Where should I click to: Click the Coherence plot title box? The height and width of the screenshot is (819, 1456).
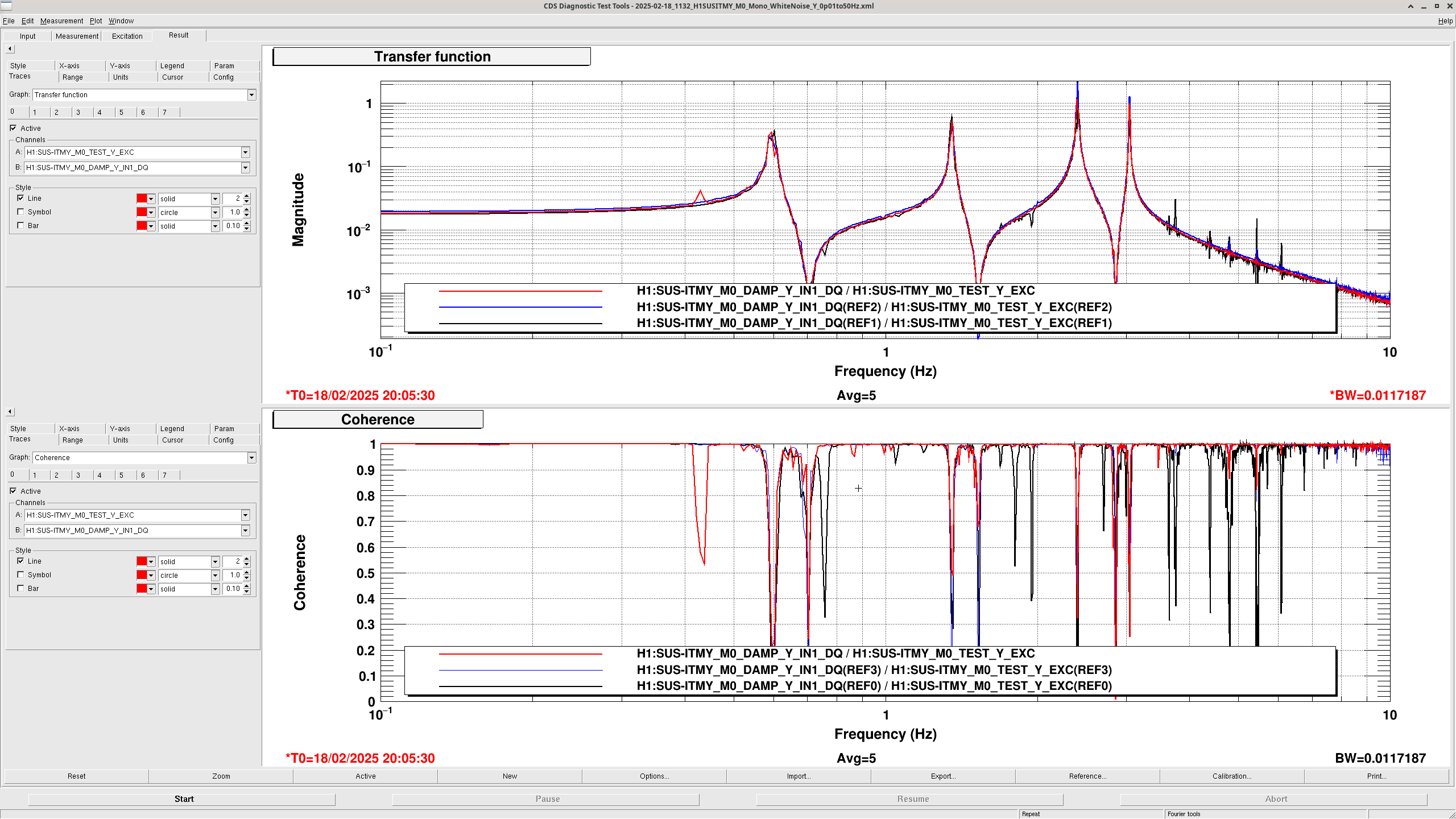(378, 420)
